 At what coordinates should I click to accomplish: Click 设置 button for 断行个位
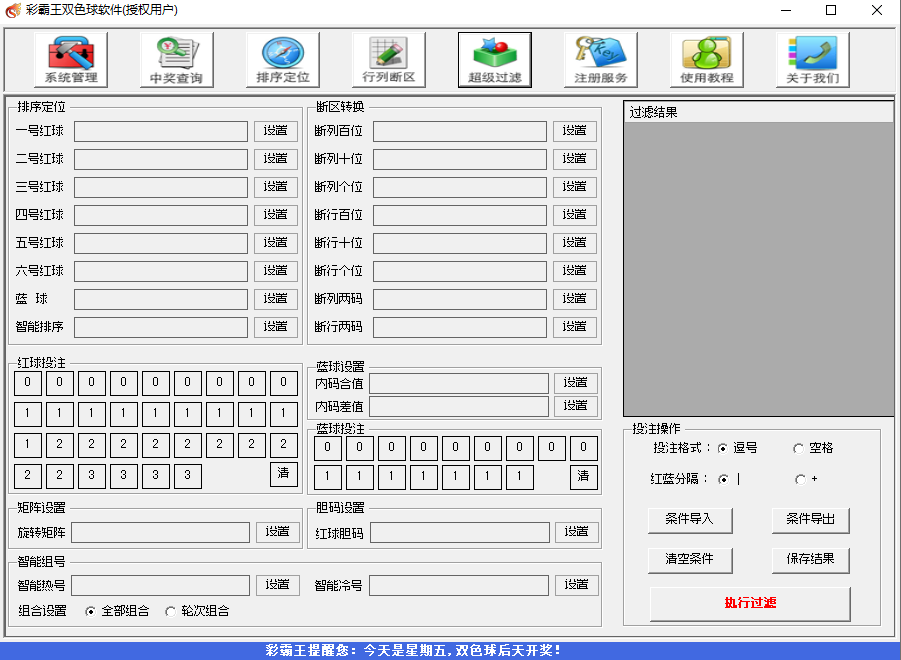575,271
